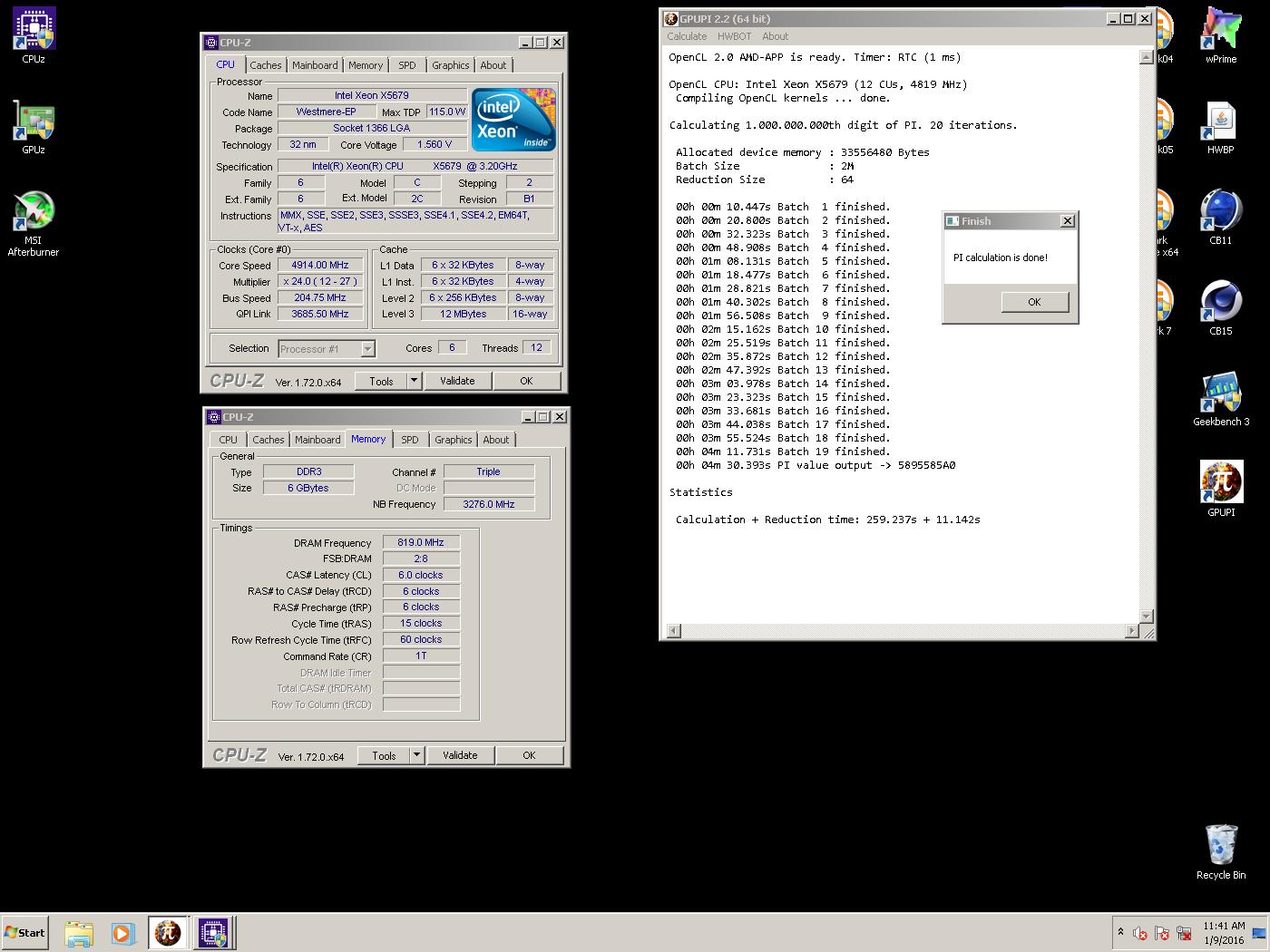Viewport: 1270px width, 952px height.
Task: Open the GPUPI desktop shortcut
Action: pyautogui.click(x=1220, y=490)
